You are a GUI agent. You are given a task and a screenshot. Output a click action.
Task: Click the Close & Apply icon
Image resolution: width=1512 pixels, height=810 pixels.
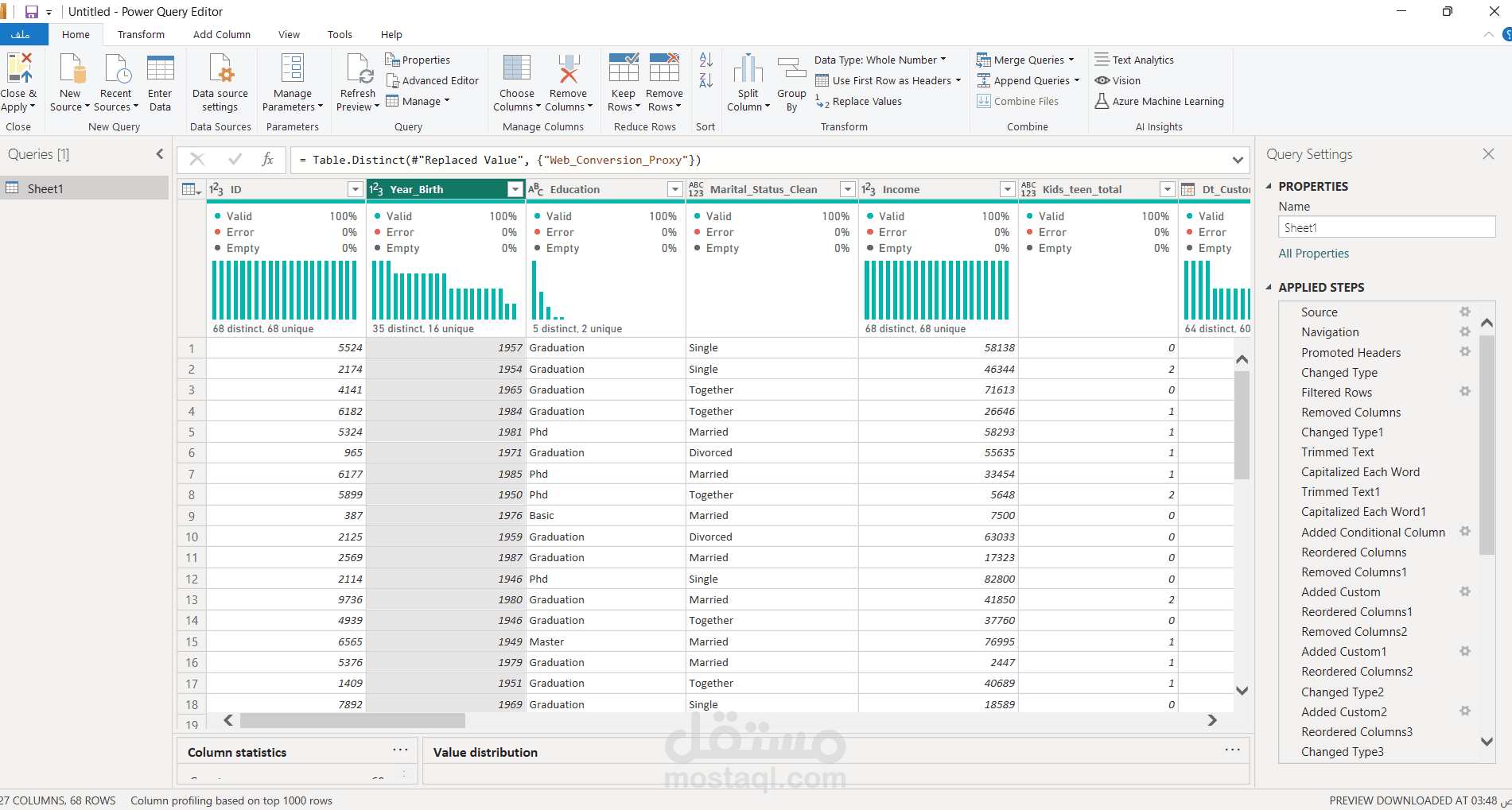point(19,68)
